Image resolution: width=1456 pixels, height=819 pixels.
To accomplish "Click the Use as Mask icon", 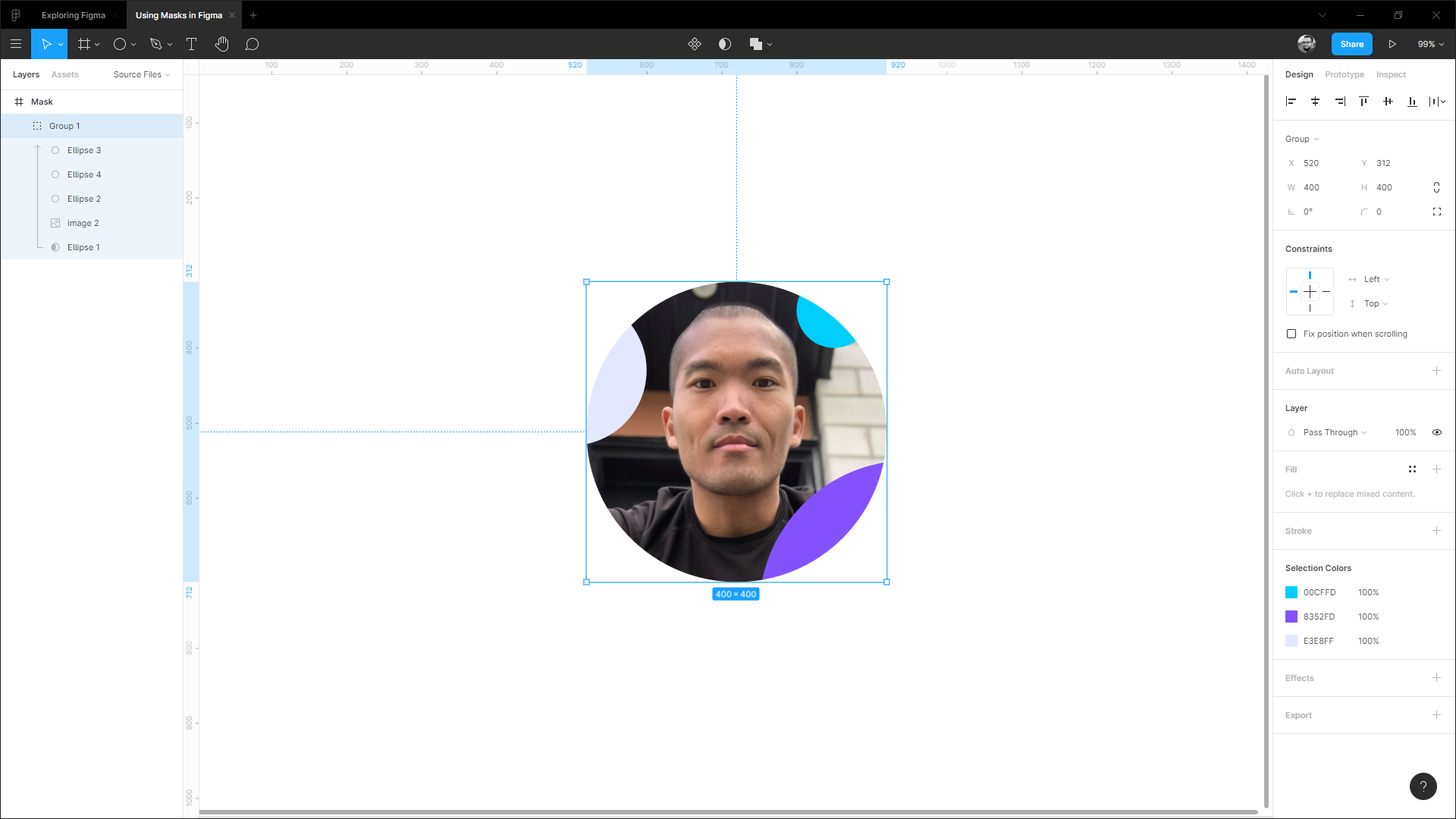I will point(724,44).
